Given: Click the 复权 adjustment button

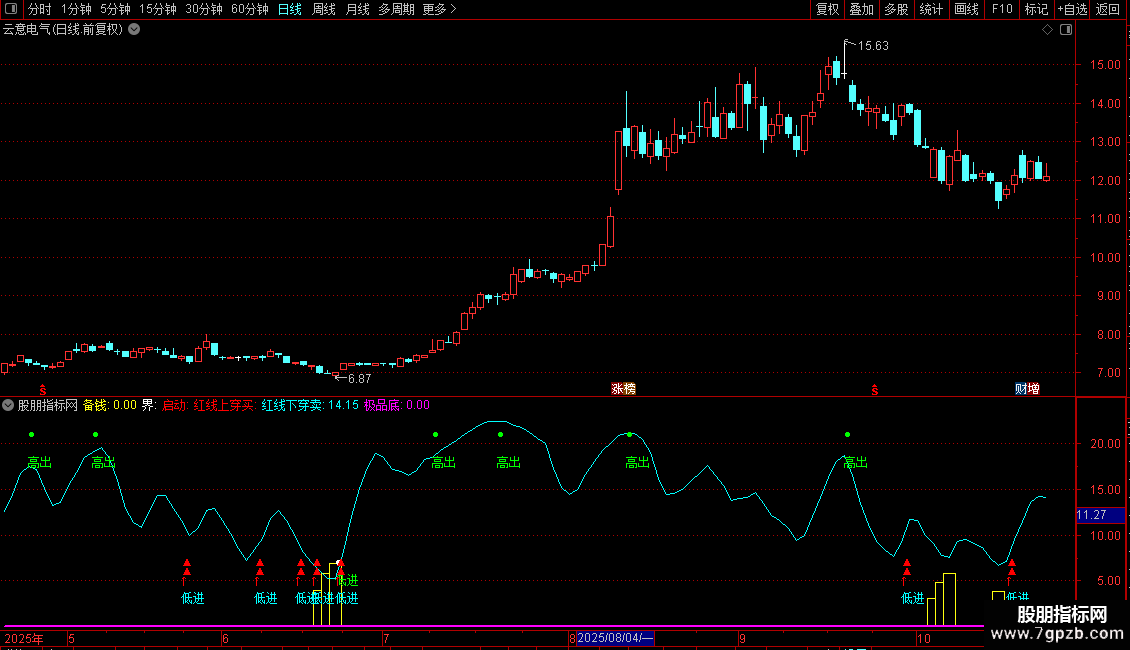Looking at the screenshot, I should pos(827,9).
